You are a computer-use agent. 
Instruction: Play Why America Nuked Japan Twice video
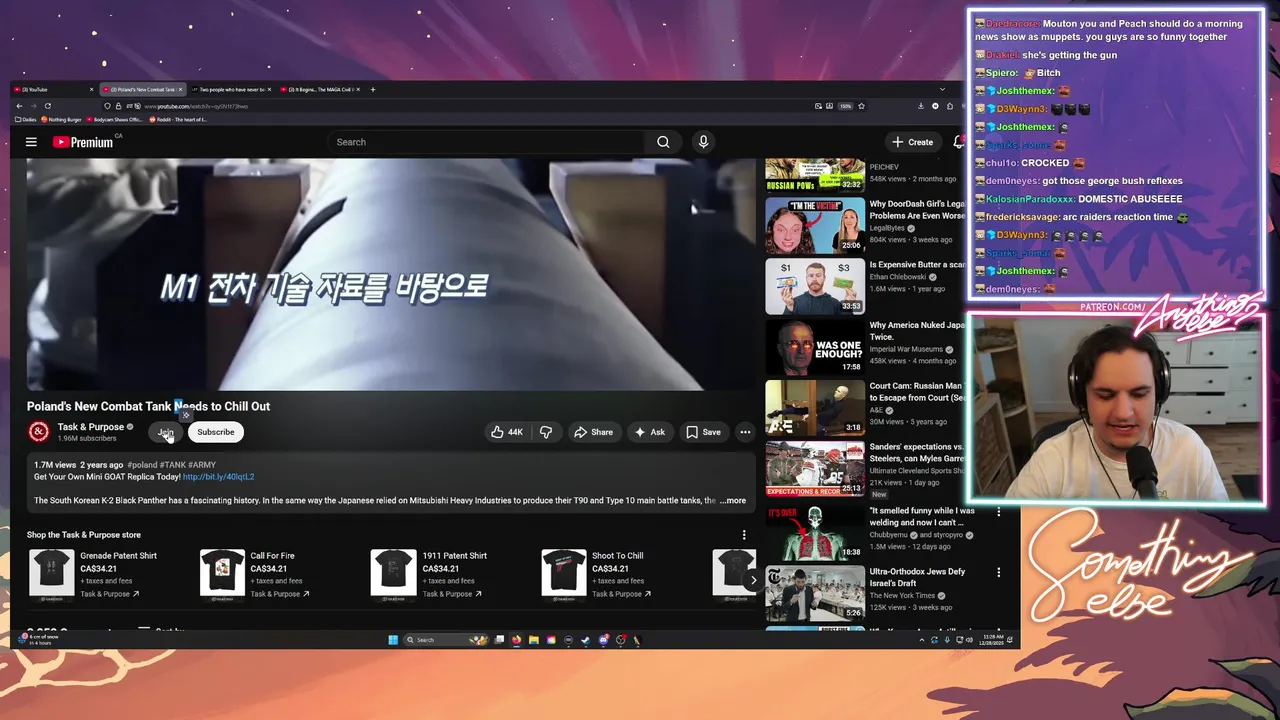click(x=815, y=346)
